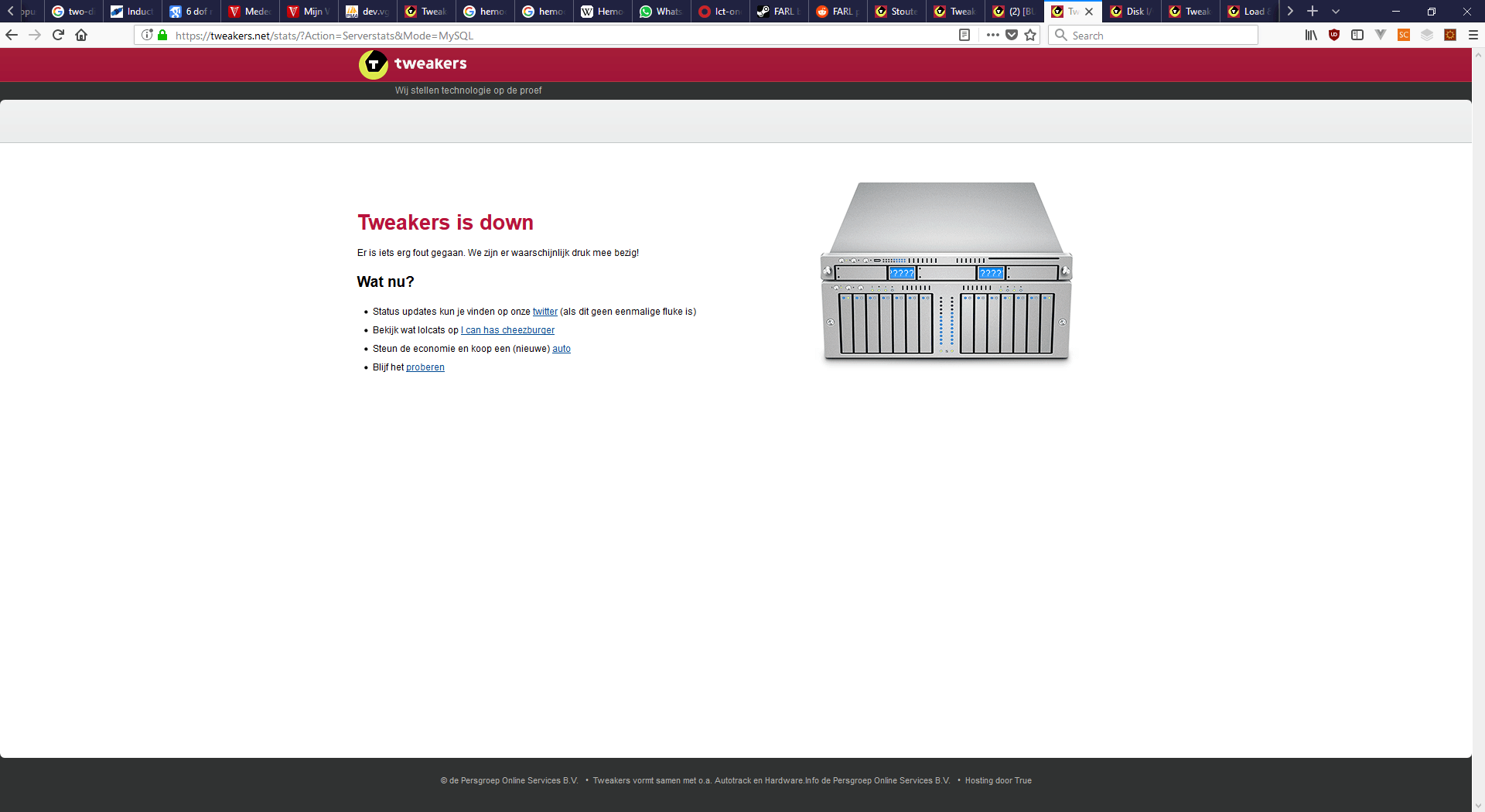Click the page scrollbar up arrow
The width and height of the screenshot is (1485, 812).
[1478, 55]
